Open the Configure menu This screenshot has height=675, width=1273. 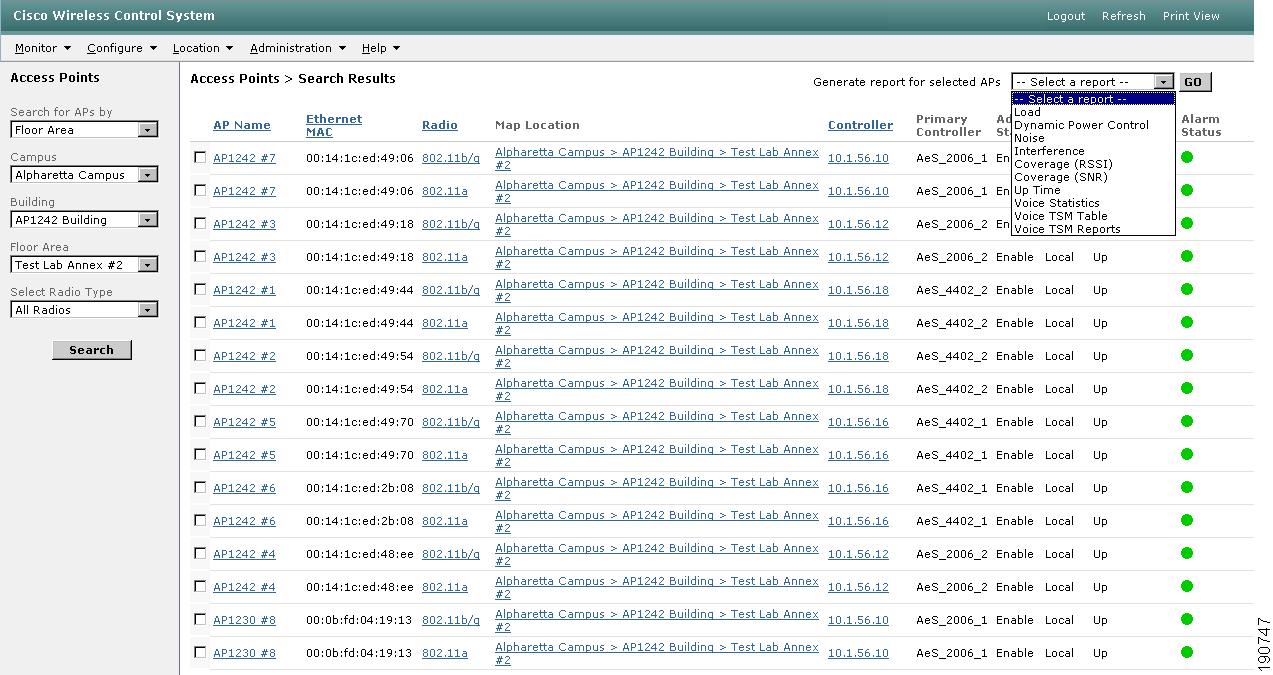click(122, 48)
